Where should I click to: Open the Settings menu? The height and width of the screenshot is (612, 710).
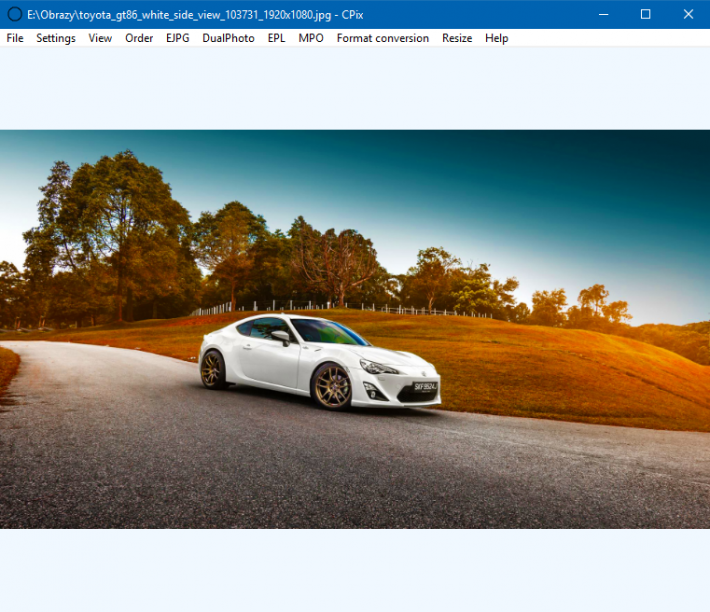coord(56,38)
